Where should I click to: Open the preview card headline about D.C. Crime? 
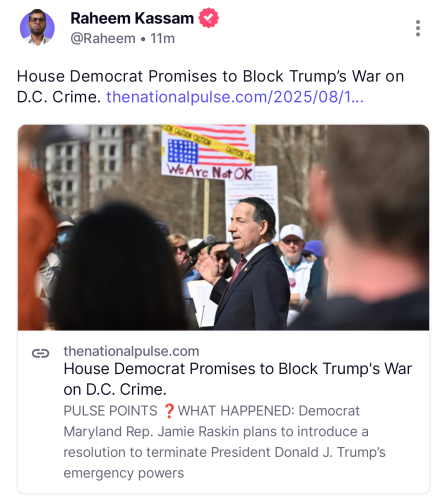pyautogui.click(x=238, y=379)
